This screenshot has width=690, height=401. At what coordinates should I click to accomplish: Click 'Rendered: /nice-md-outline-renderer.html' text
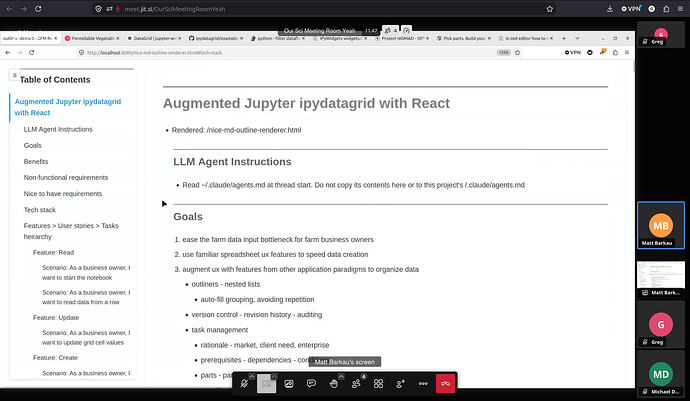pyautogui.click(x=237, y=130)
